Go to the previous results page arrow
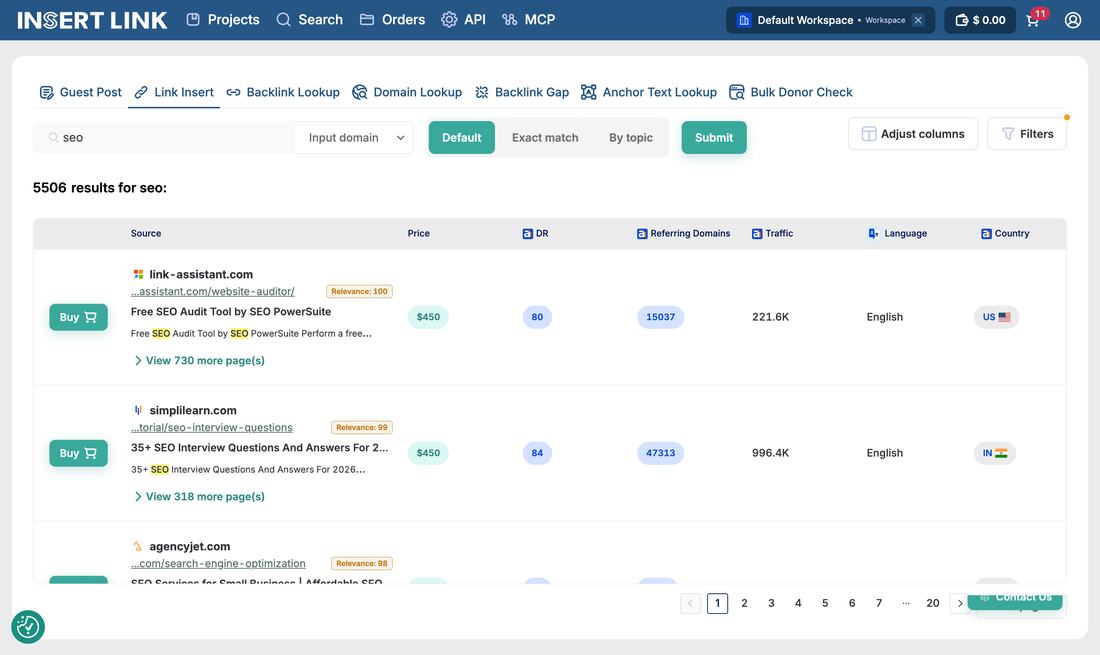The width and height of the screenshot is (1100, 655). click(x=690, y=603)
